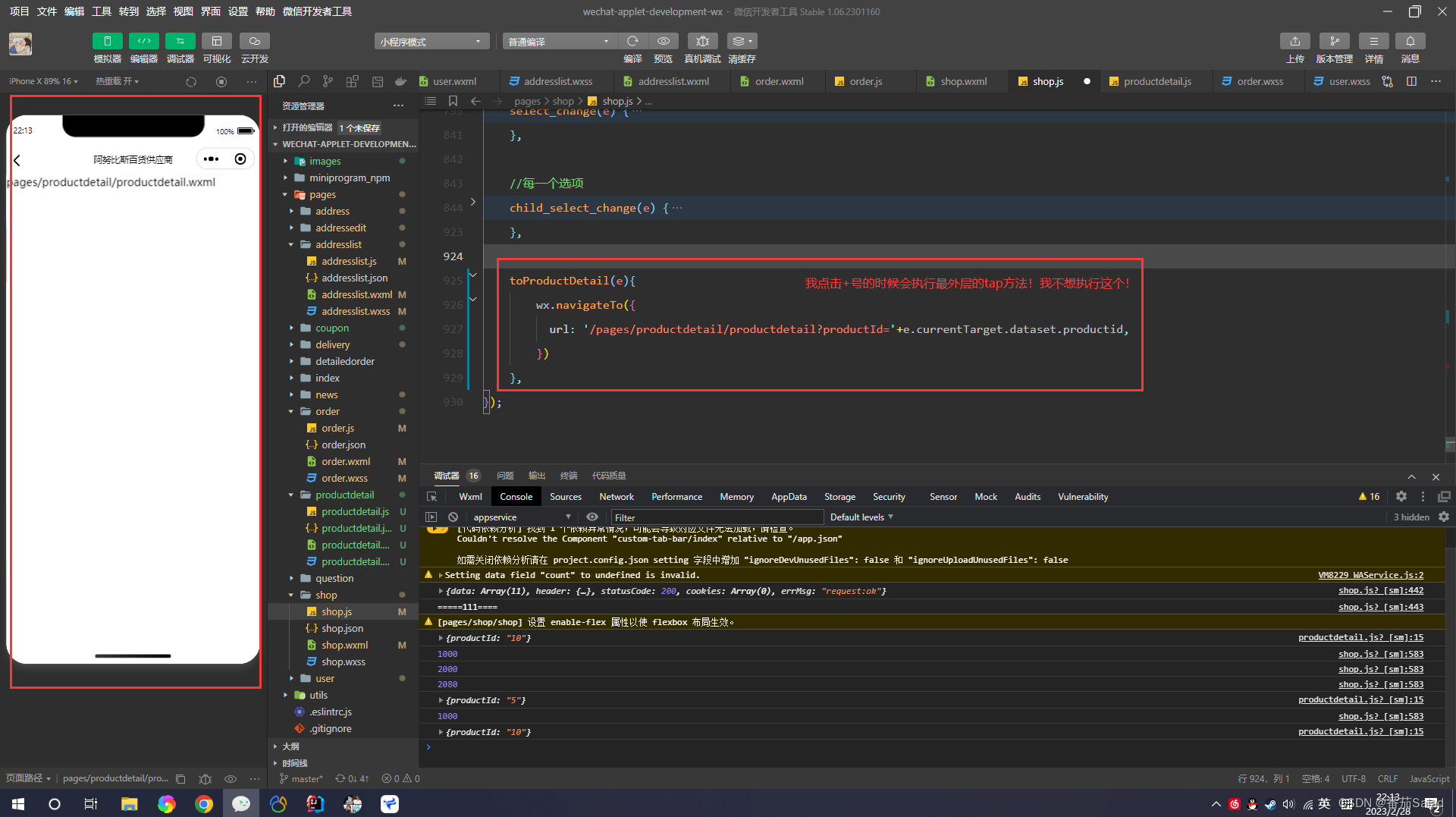1456x817 pixels.
Task: Click the 编译 compile refresh icon
Action: pos(632,41)
